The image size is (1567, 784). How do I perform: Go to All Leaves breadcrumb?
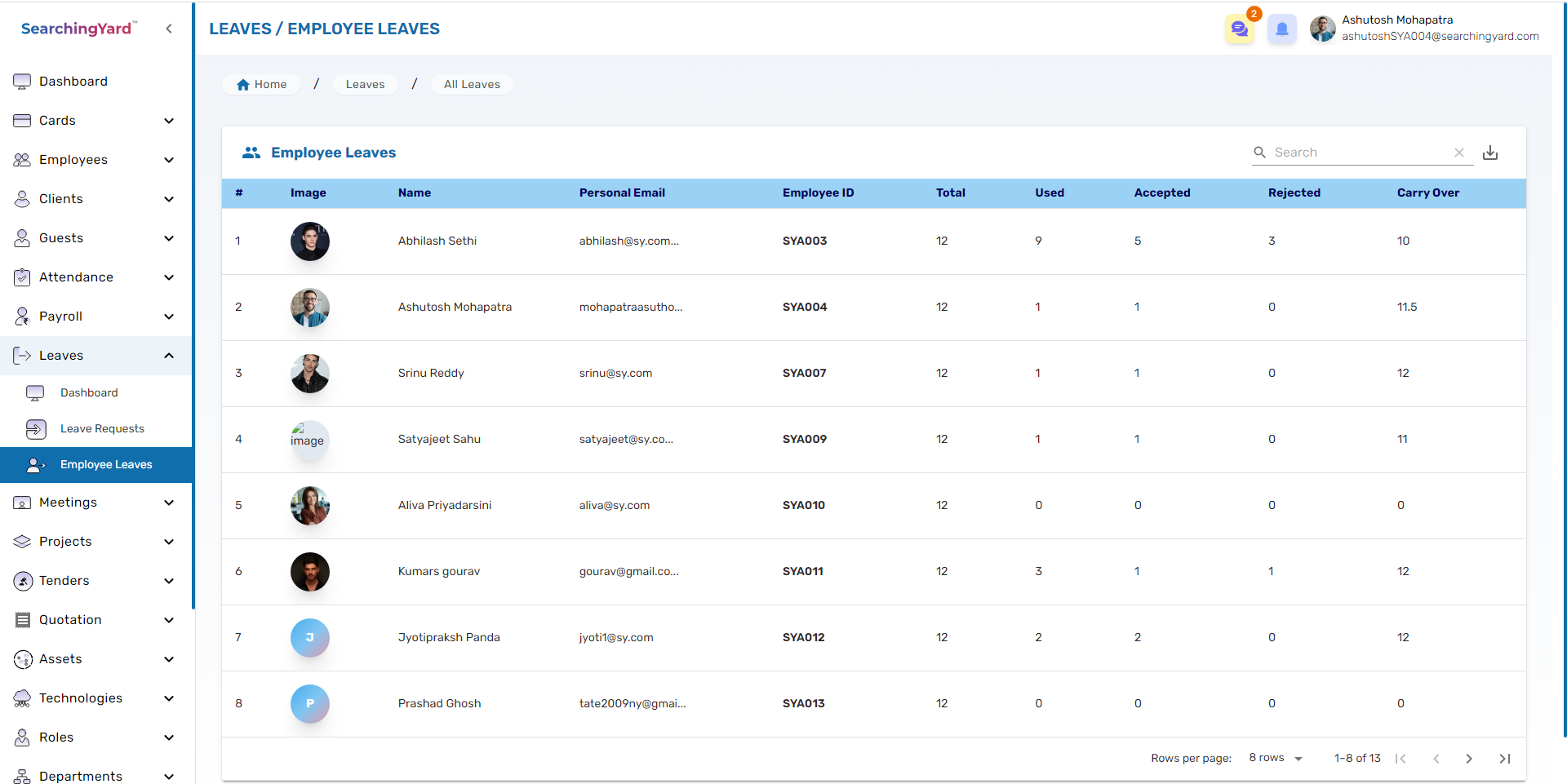(472, 84)
